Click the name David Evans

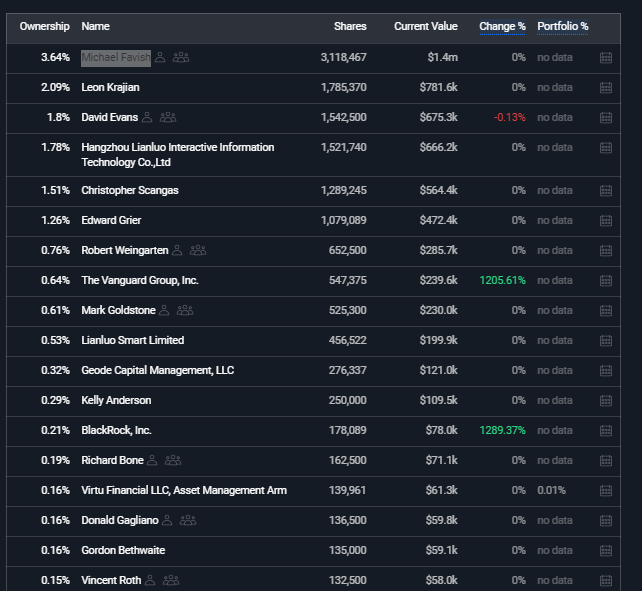coord(109,118)
